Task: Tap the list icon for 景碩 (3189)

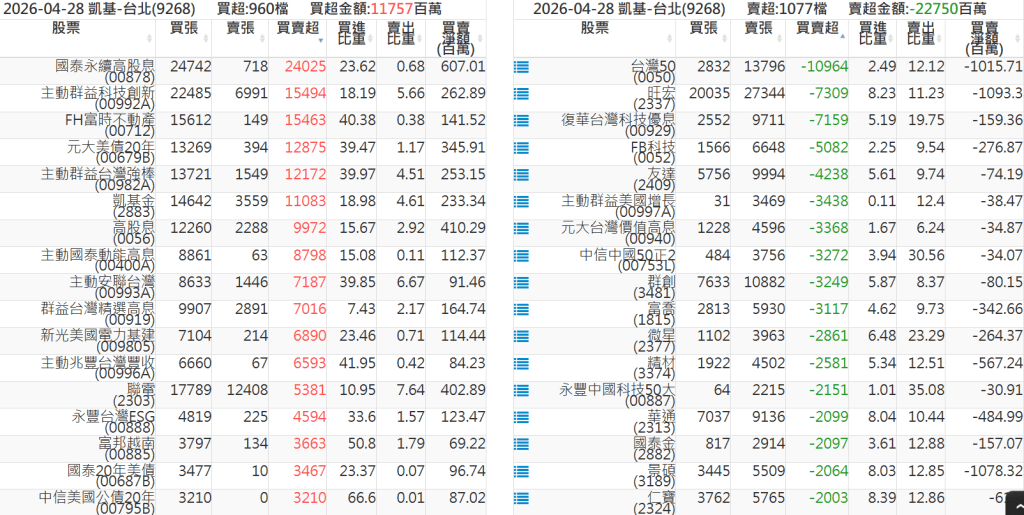Action: click(521, 472)
